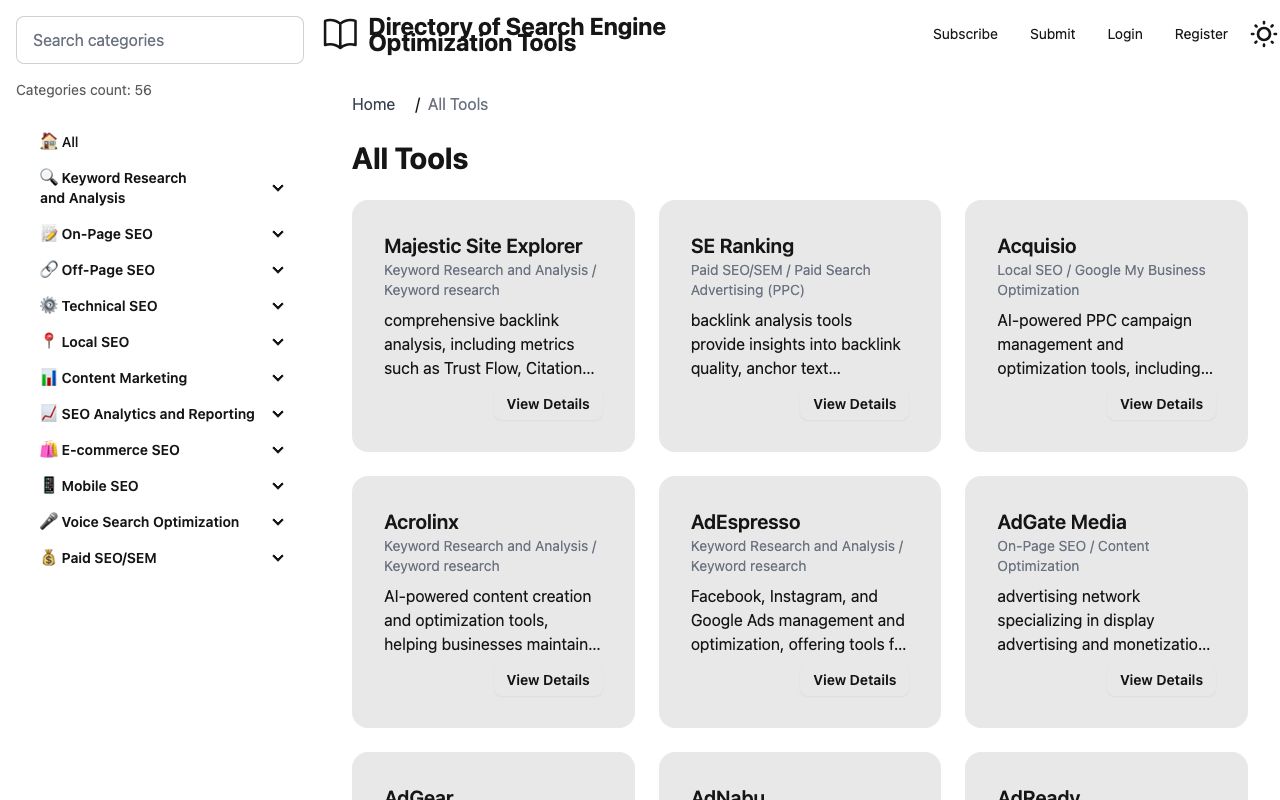Click the gear emoji for Technical SEO
This screenshot has width=1280, height=800.
click(49, 305)
